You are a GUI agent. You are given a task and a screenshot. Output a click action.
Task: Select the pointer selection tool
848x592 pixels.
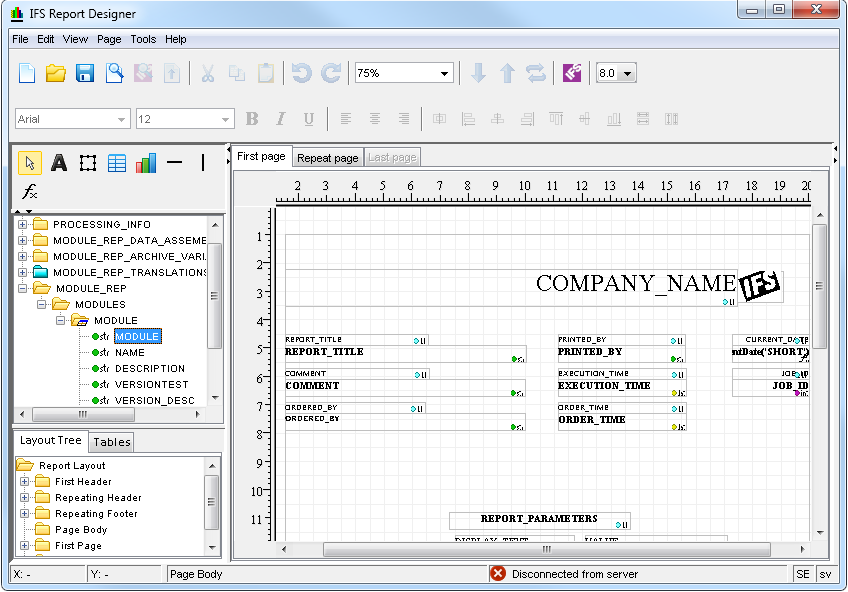pos(30,163)
